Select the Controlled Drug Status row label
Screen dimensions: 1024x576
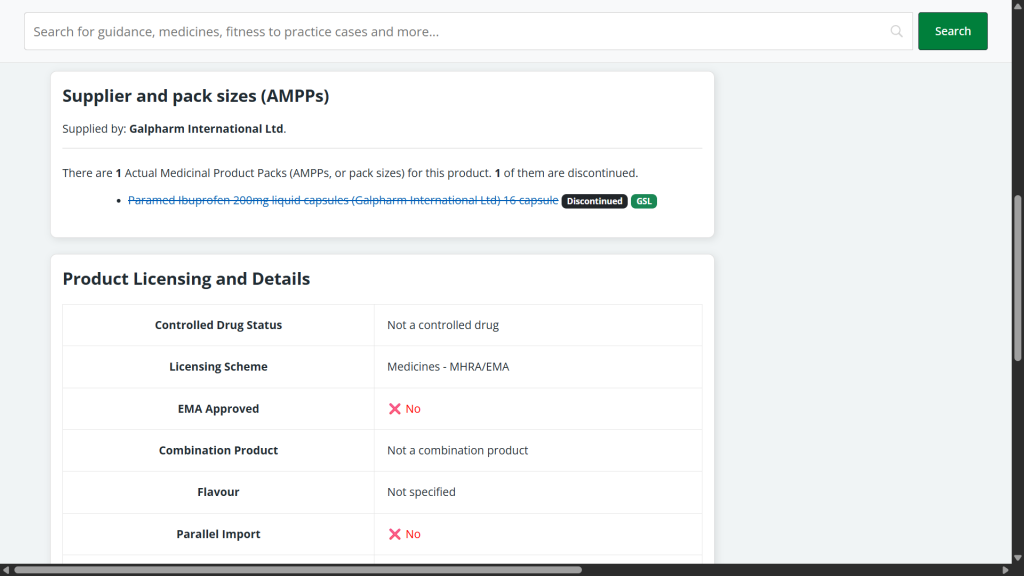coord(218,325)
